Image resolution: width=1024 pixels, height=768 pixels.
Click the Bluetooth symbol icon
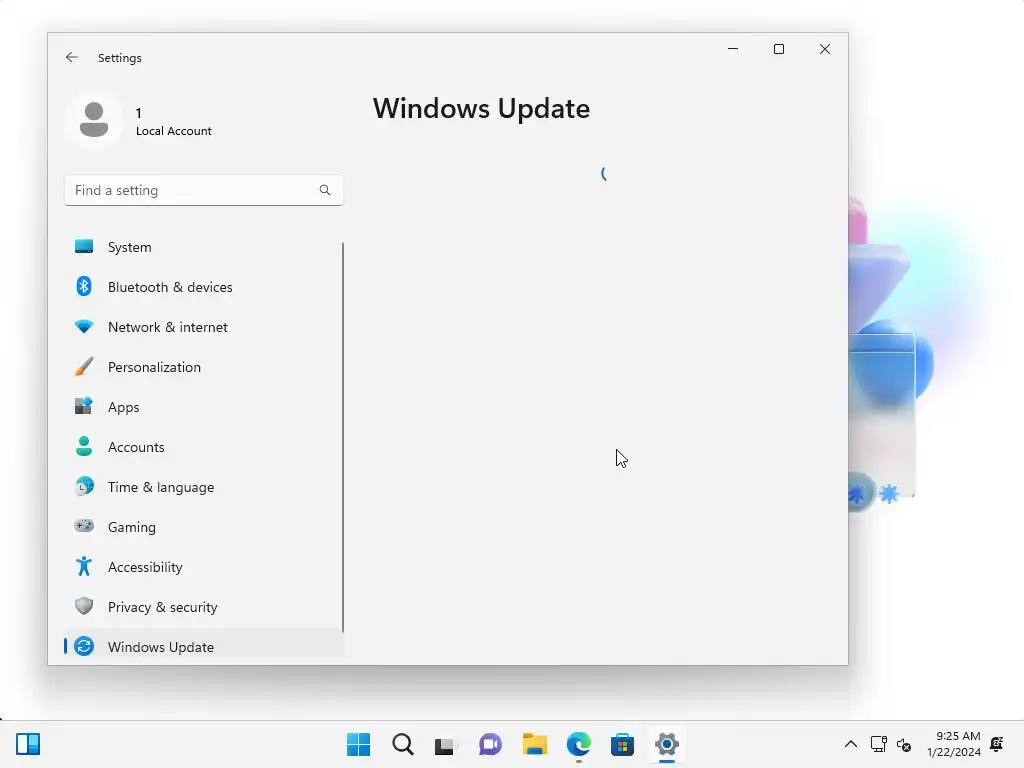pos(84,286)
